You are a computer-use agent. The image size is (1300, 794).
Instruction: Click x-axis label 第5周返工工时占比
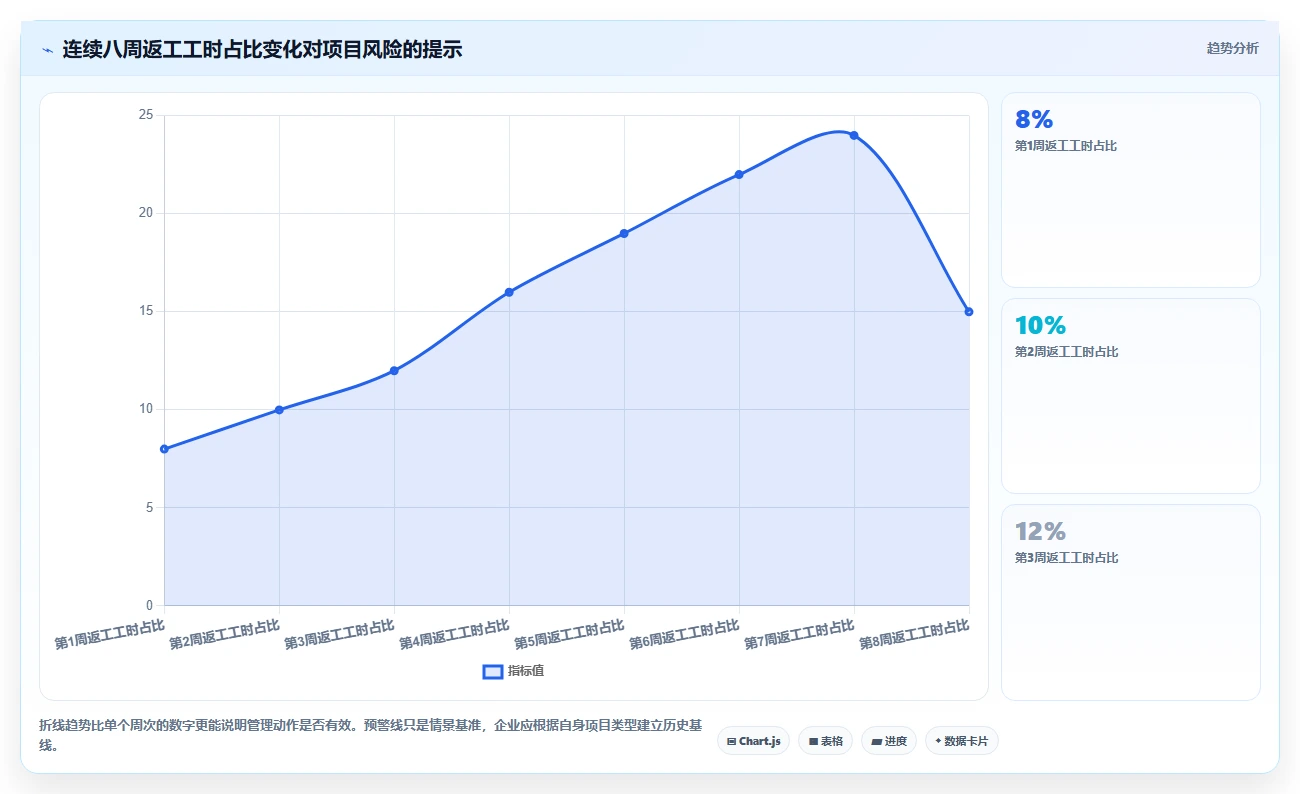click(570, 635)
